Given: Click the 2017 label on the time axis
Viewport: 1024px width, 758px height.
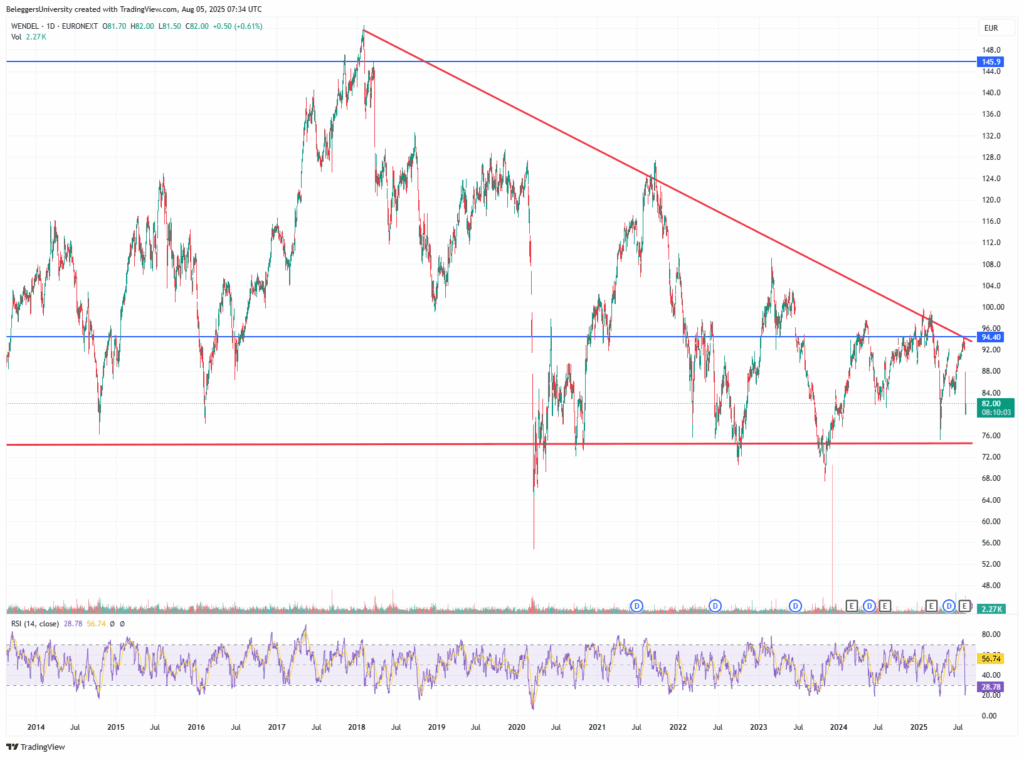Looking at the screenshot, I should [x=276, y=727].
